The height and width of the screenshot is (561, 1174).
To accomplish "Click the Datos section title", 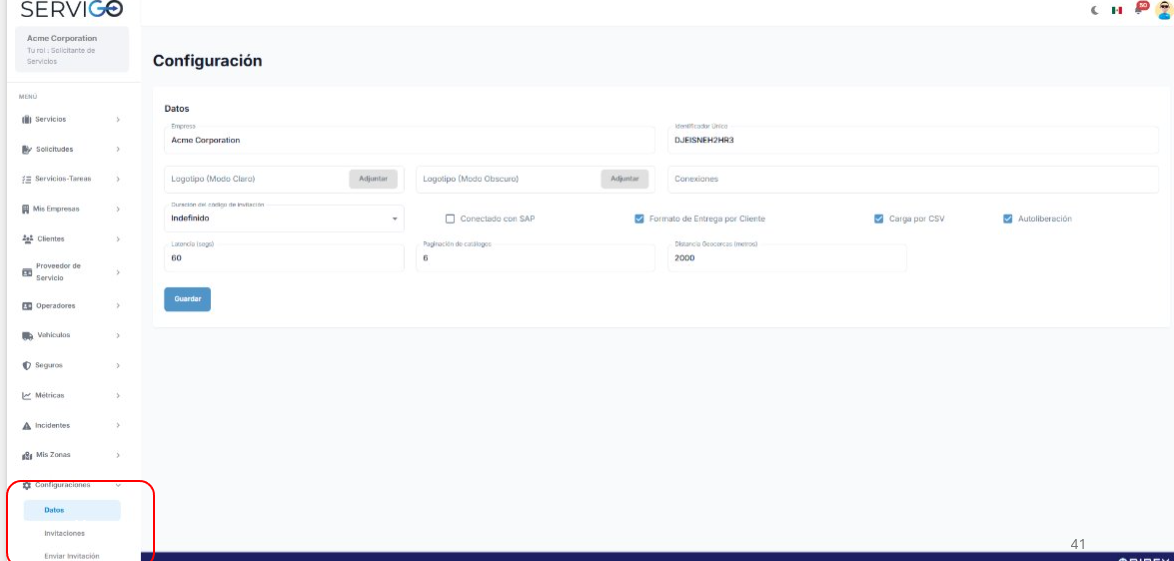I will click(177, 109).
